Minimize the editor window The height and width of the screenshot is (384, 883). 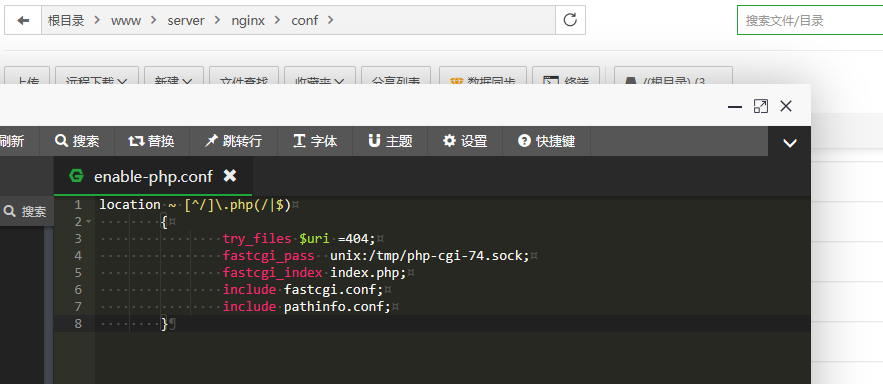pyautogui.click(x=735, y=106)
